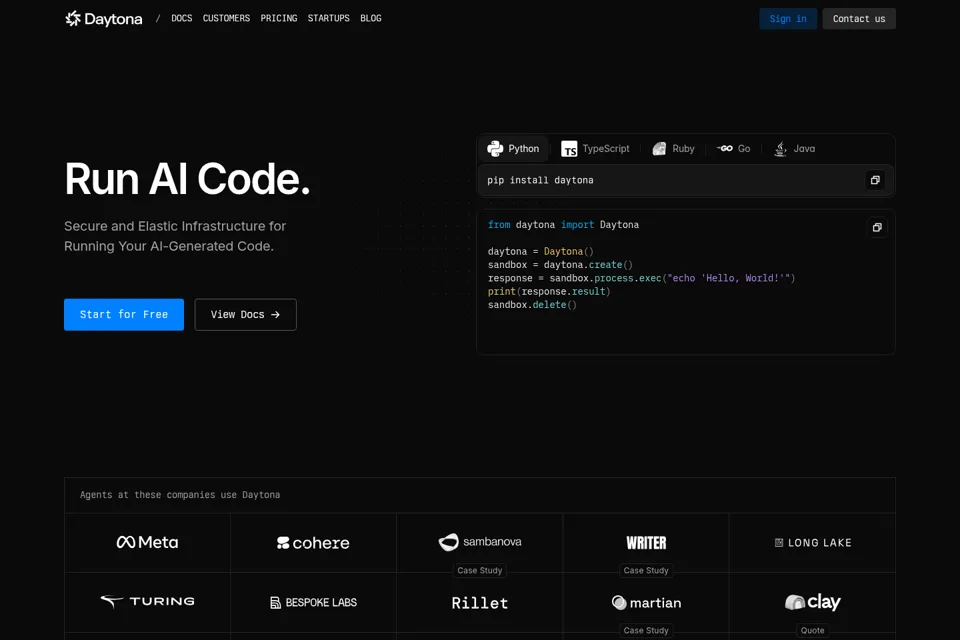960x640 pixels.
Task: Click the cohere company logo
Action: [313, 543]
